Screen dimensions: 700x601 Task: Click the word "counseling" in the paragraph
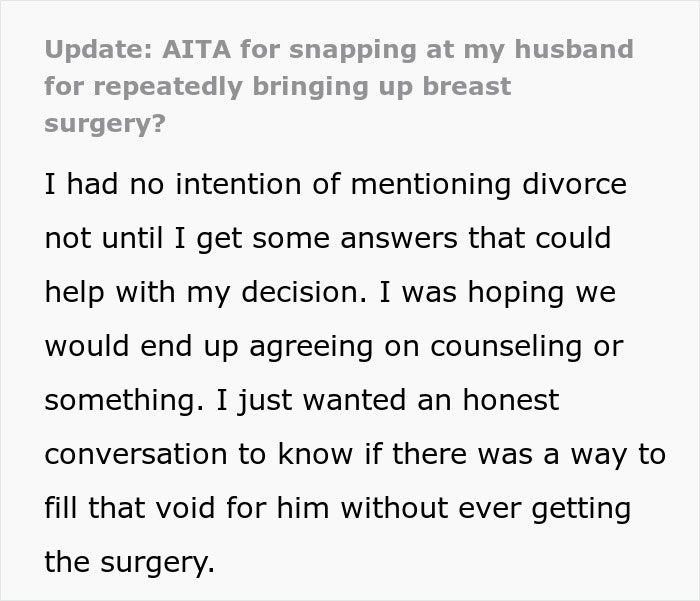510,347
